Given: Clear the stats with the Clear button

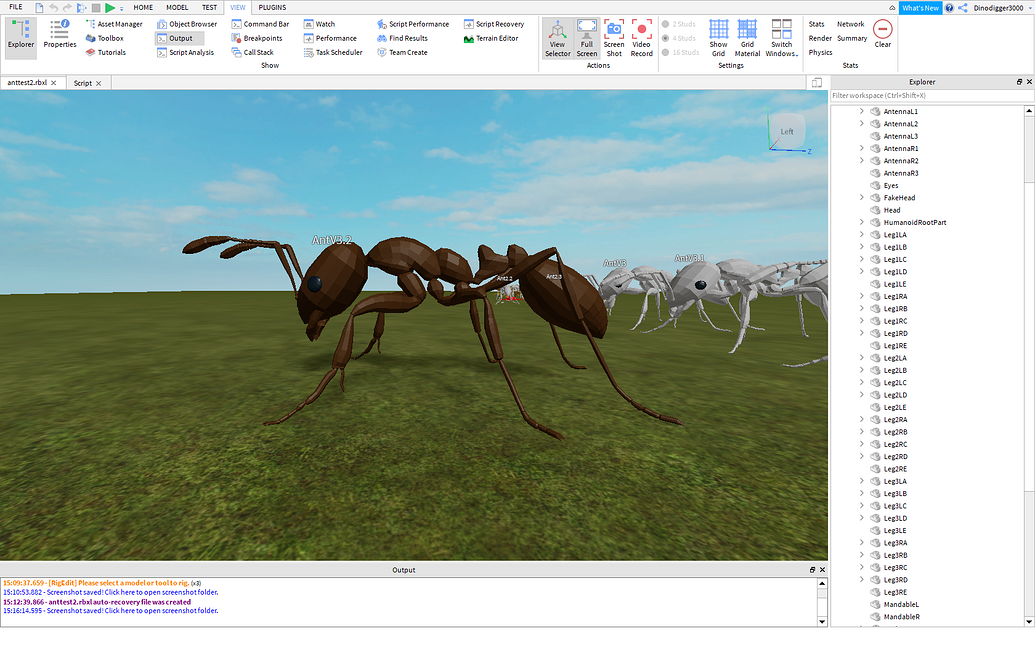Looking at the screenshot, I should pyautogui.click(x=882, y=31).
